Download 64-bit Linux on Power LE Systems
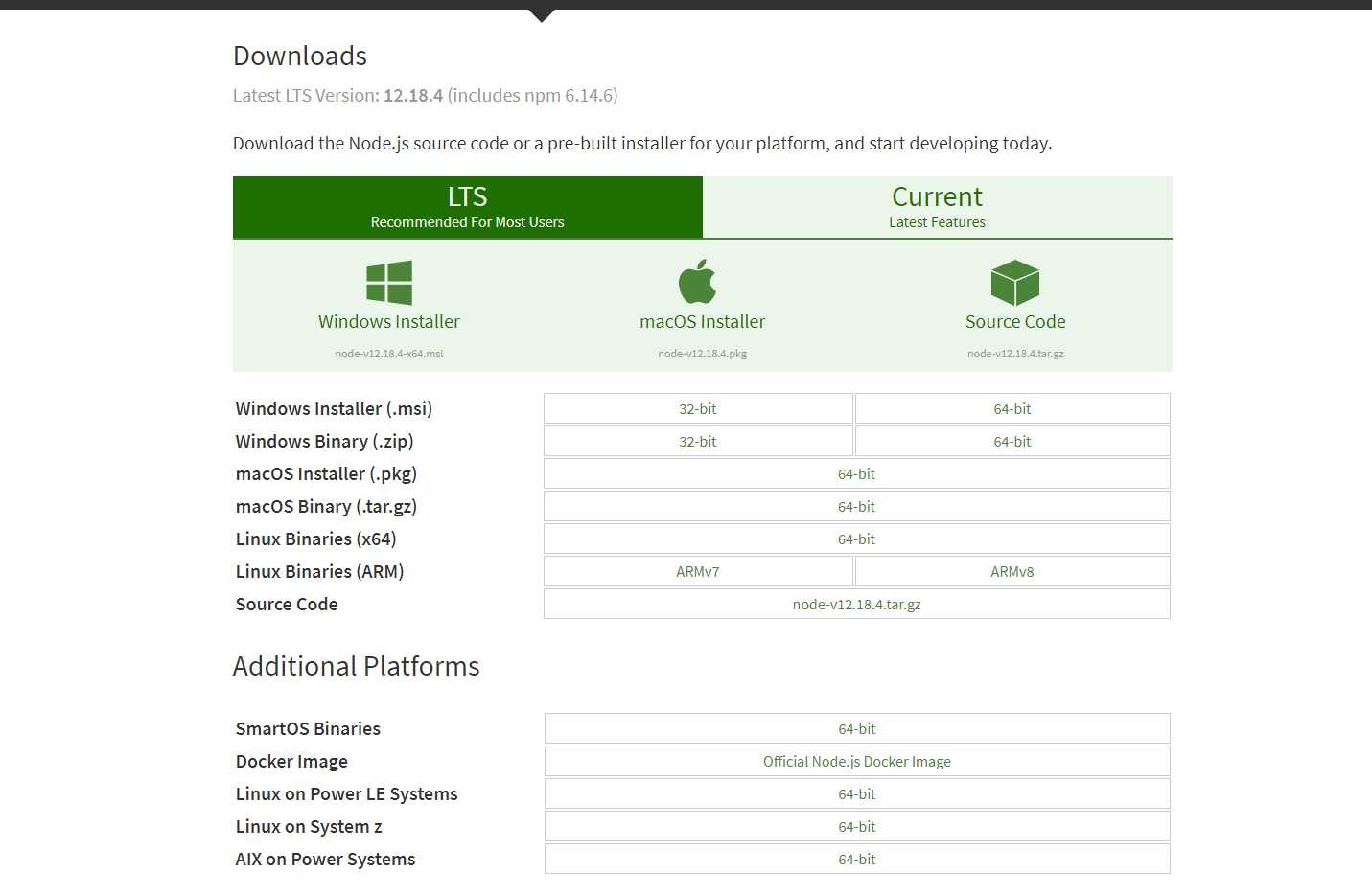 pyautogui.click(x=857, y=793)
